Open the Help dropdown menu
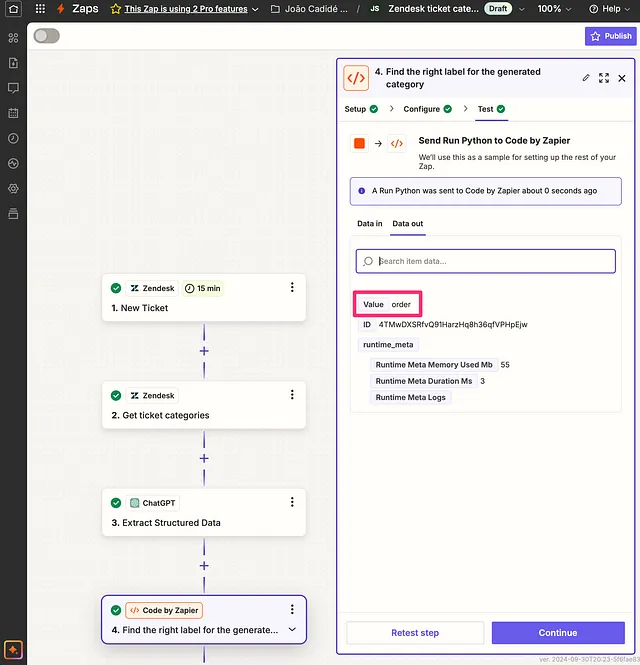The width and height of the screenshot is (640, 665). [x=609, y=9]
